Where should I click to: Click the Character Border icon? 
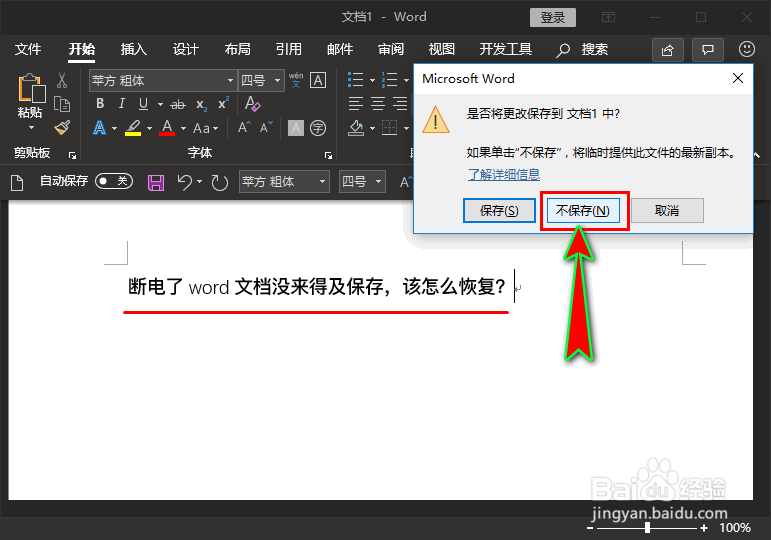point(318,80)
